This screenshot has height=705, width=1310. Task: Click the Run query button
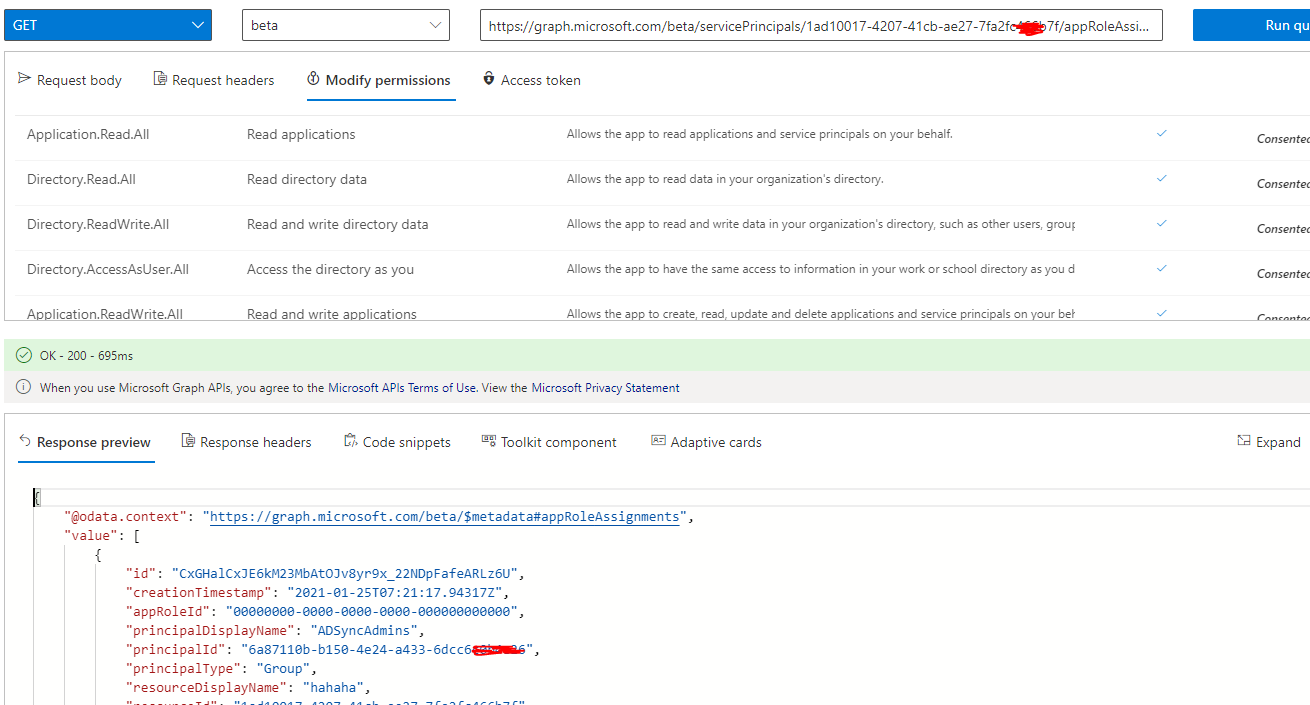click(x=1252, y=25)
